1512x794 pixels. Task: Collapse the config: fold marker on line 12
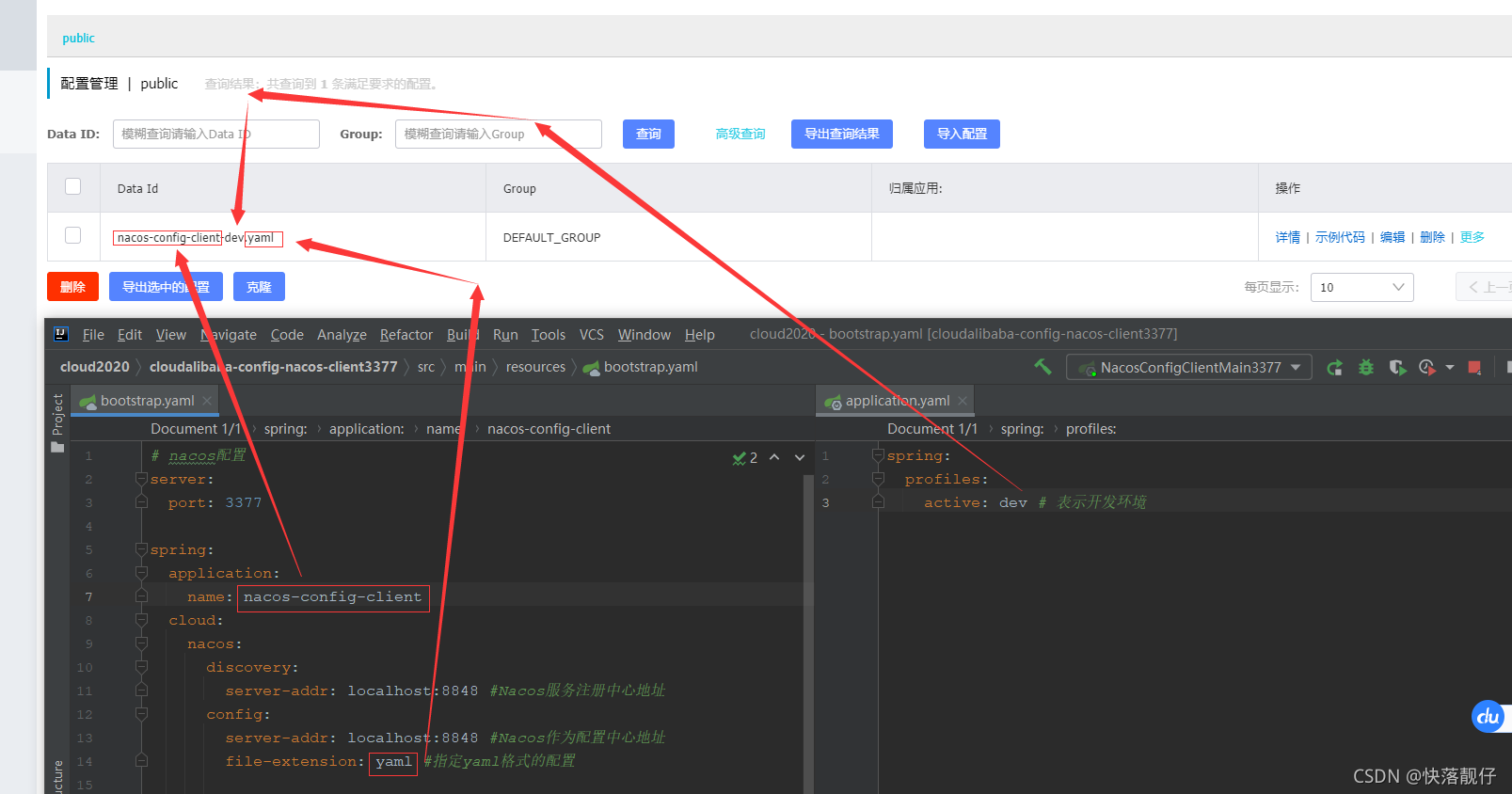(x=141, y=714)
